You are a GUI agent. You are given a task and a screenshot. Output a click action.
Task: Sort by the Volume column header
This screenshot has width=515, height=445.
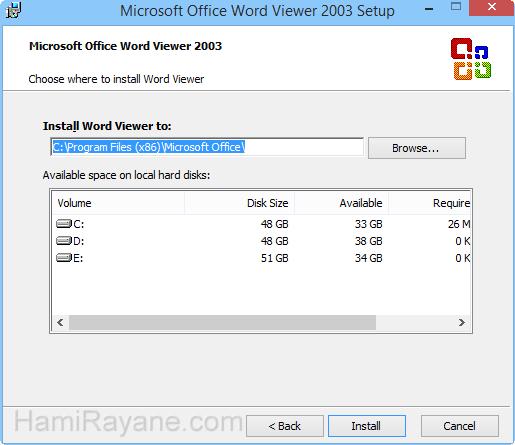click(x=118, y=203)
